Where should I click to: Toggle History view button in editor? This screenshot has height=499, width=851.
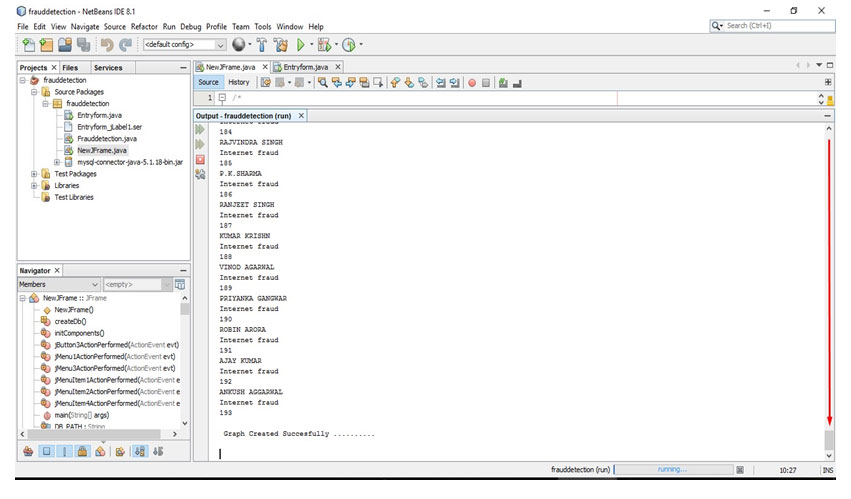239,82
